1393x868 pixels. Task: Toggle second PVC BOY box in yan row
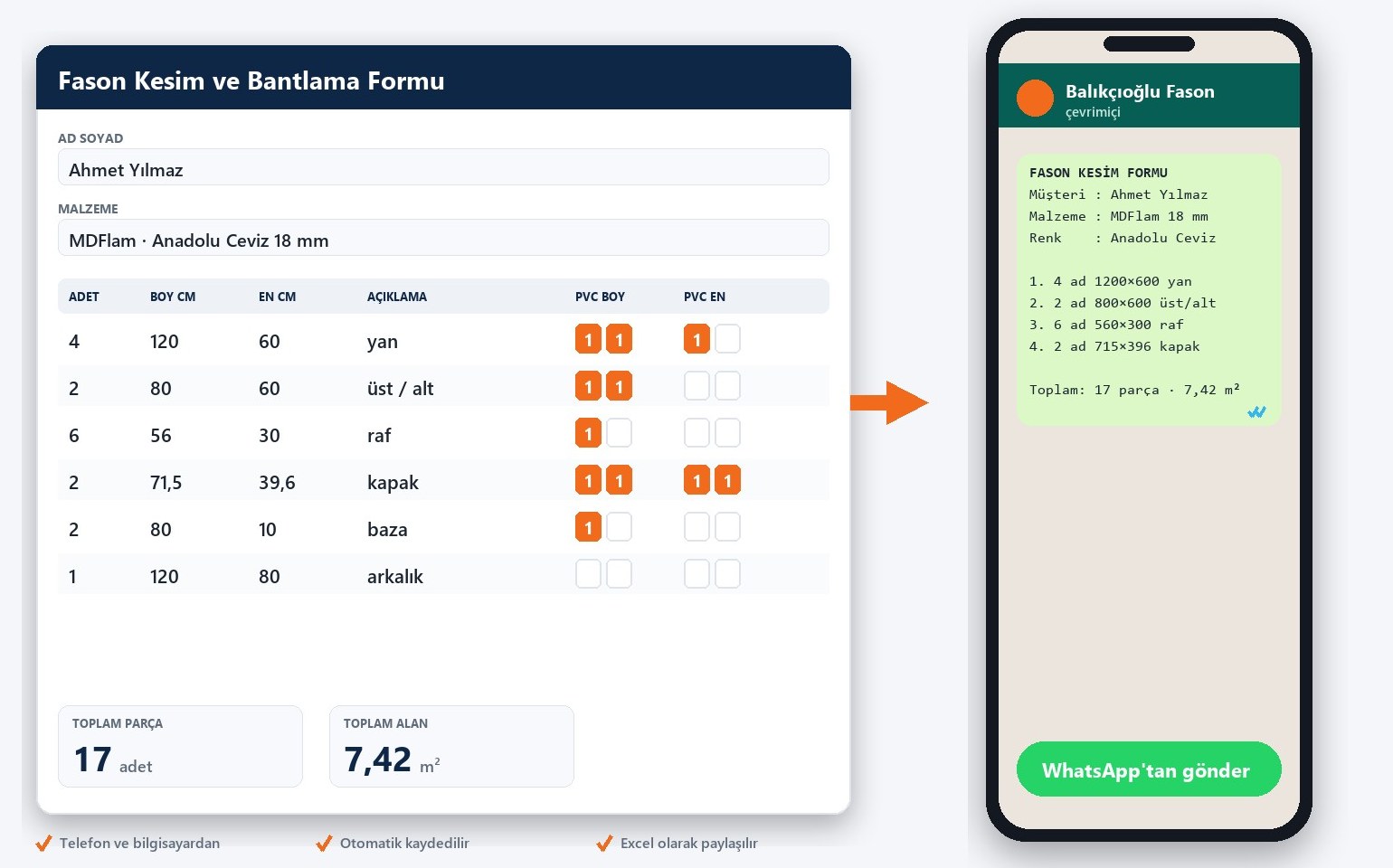pos(619,339)
